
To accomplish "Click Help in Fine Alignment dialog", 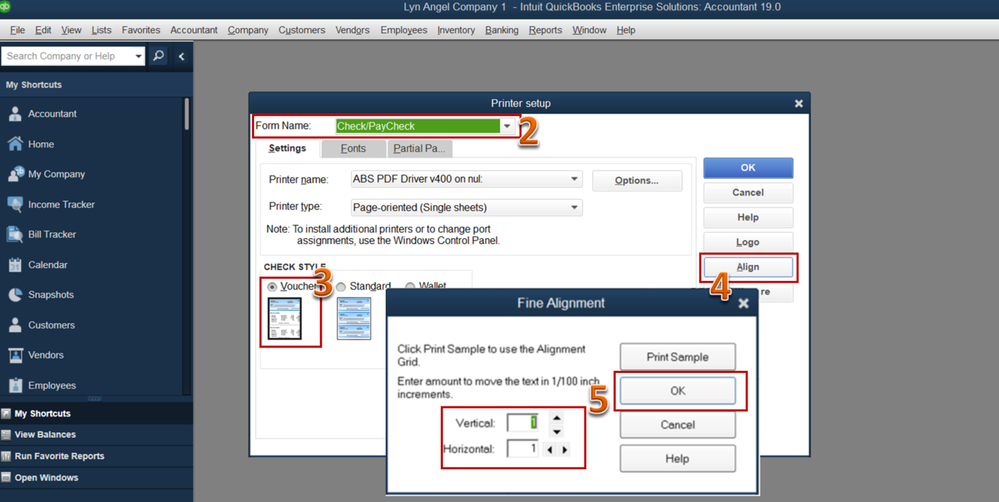I will tap(677, 458).
